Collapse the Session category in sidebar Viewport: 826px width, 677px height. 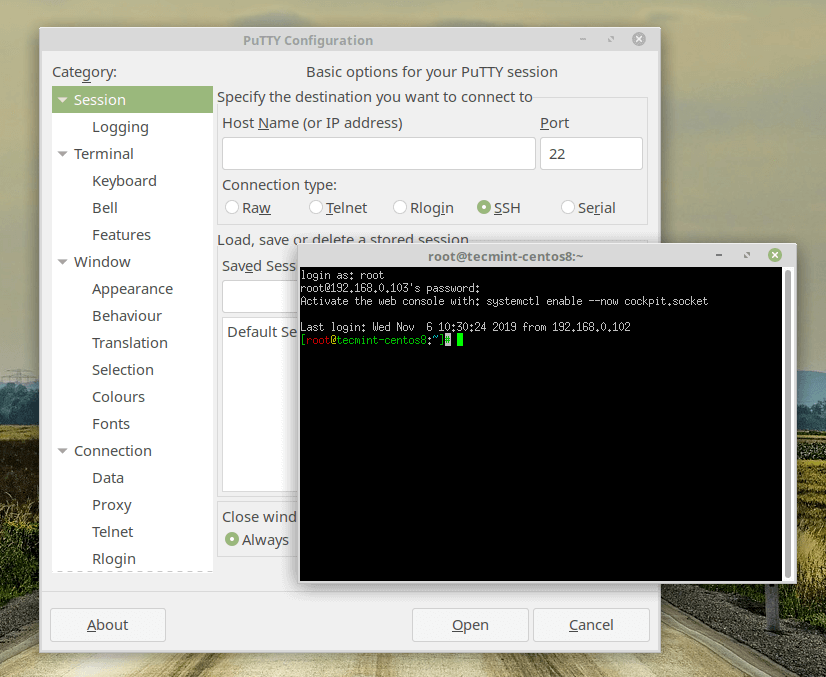coord(62,99)
